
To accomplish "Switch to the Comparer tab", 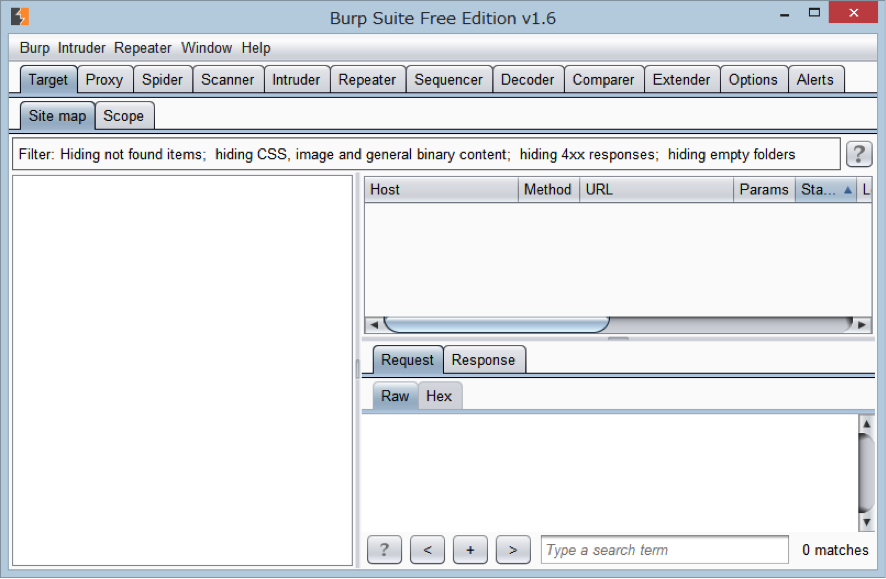I will pyautogui.click(x=603, y=80).
